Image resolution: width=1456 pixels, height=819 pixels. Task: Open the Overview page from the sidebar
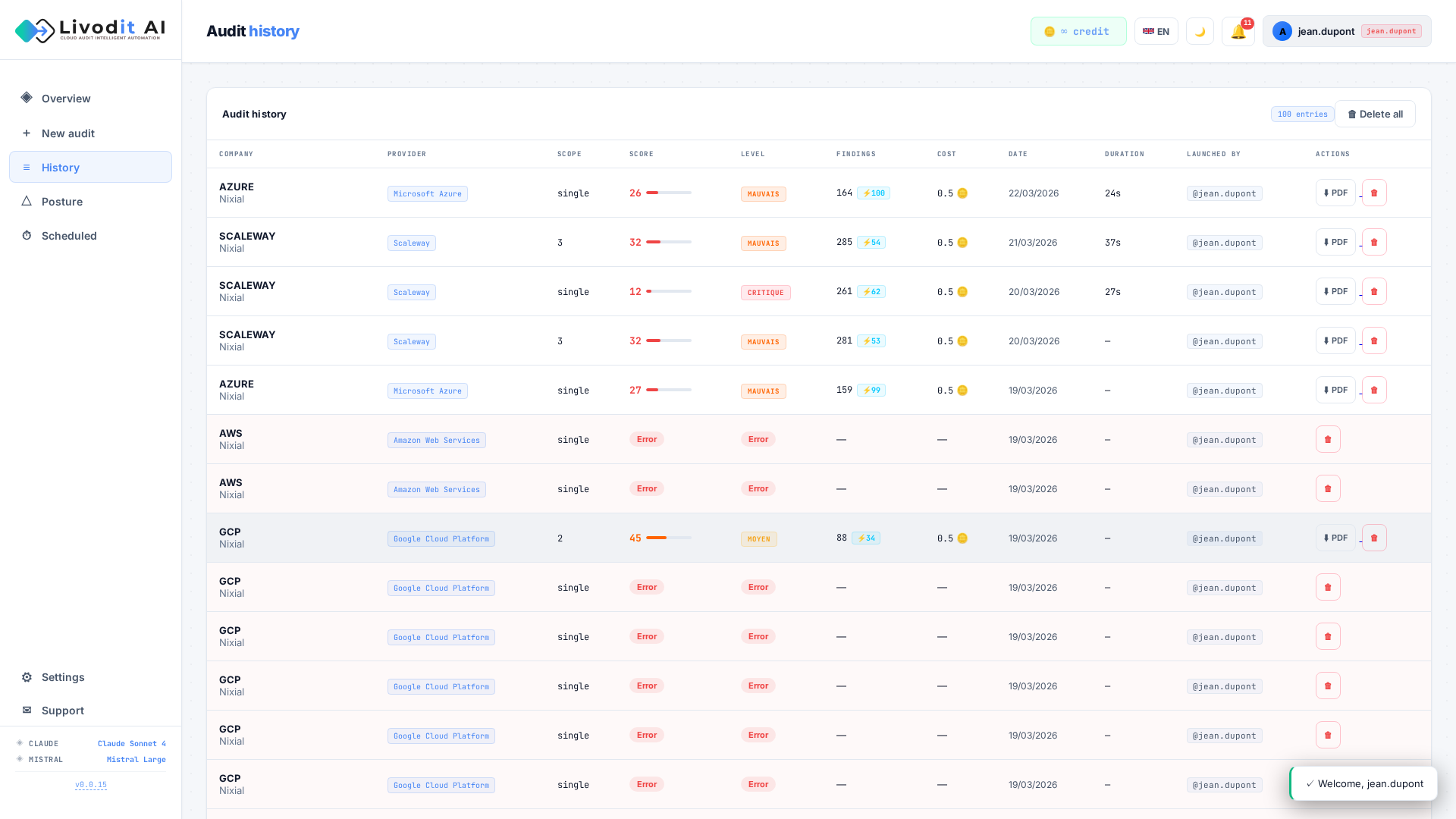point(66,99)
